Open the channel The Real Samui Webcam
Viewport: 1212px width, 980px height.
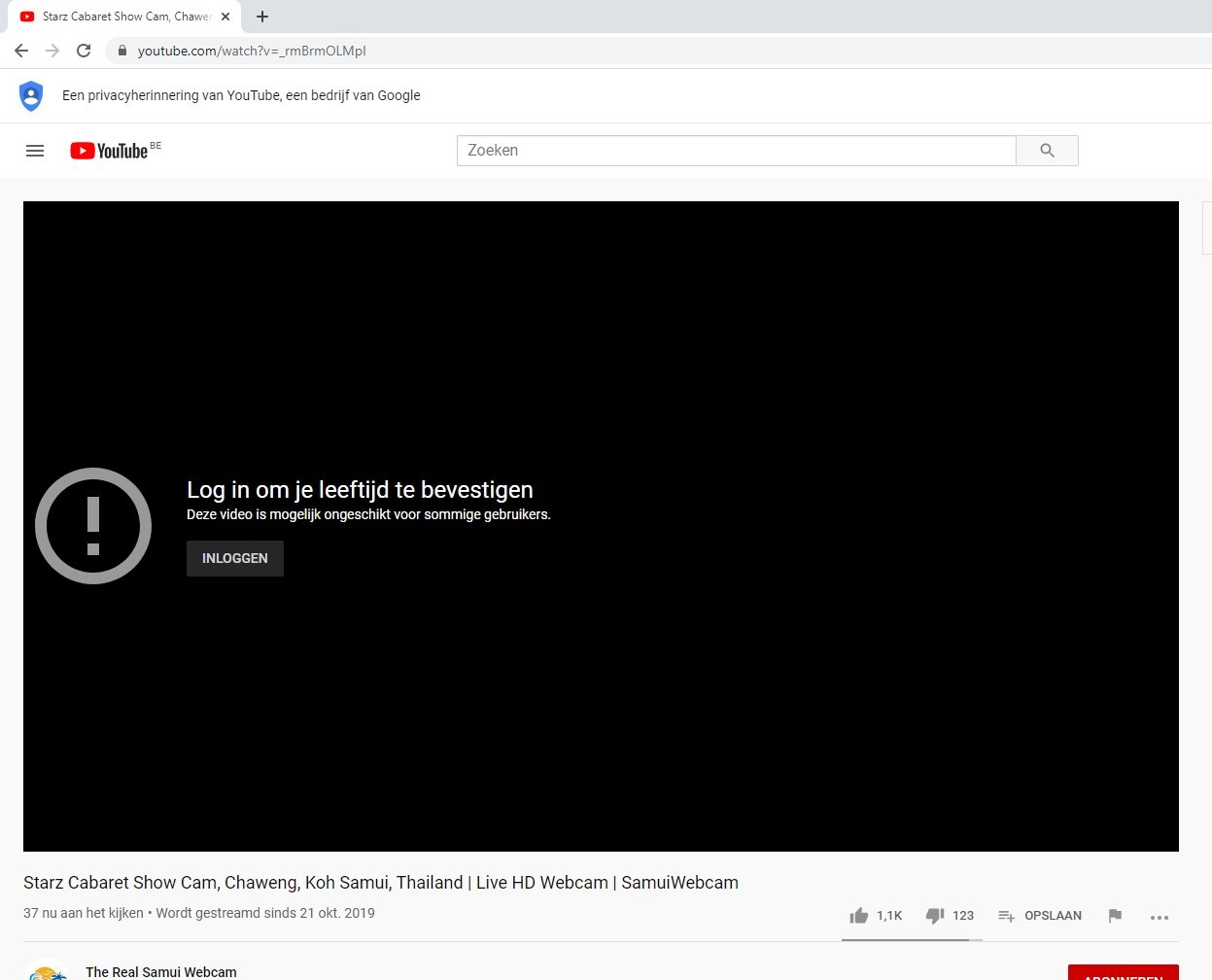160,971
